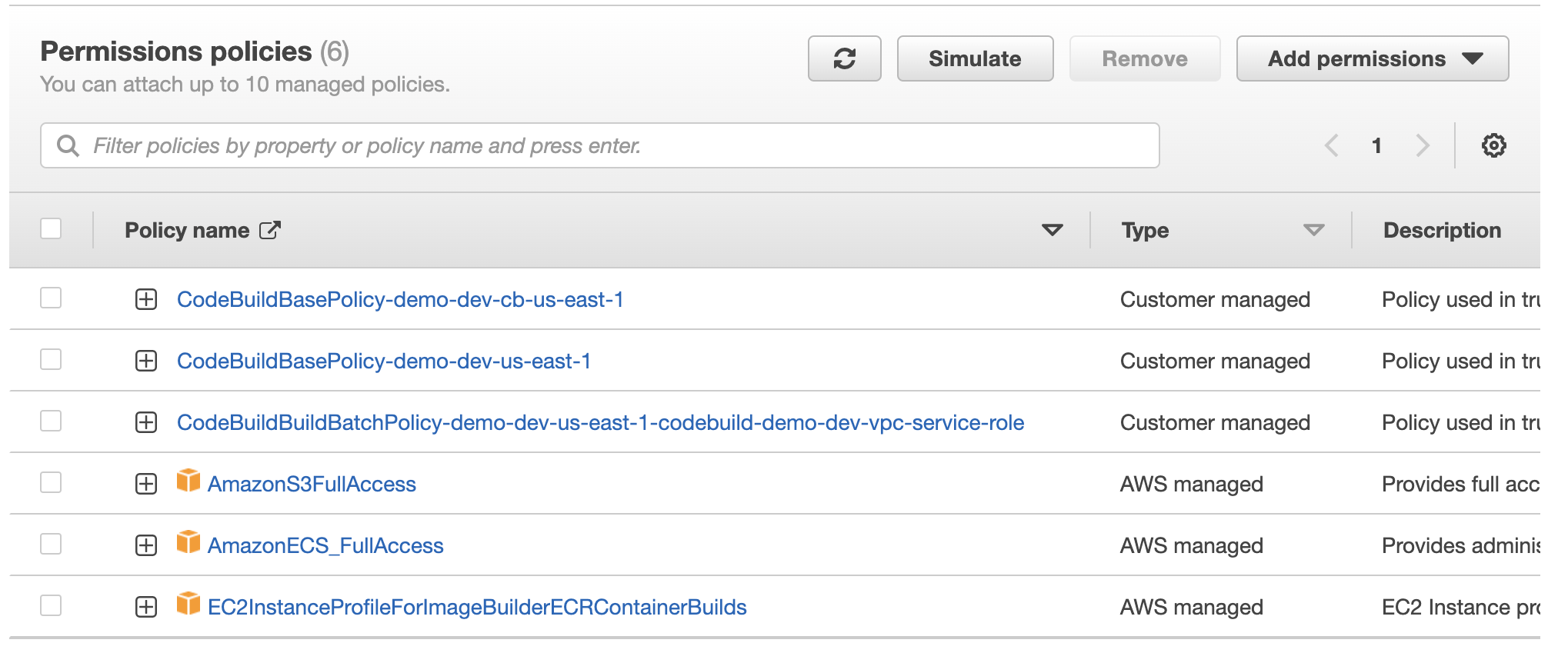Click the Simulate button
The width and height of the screenshot is (1568, 663).
(974, 58)
